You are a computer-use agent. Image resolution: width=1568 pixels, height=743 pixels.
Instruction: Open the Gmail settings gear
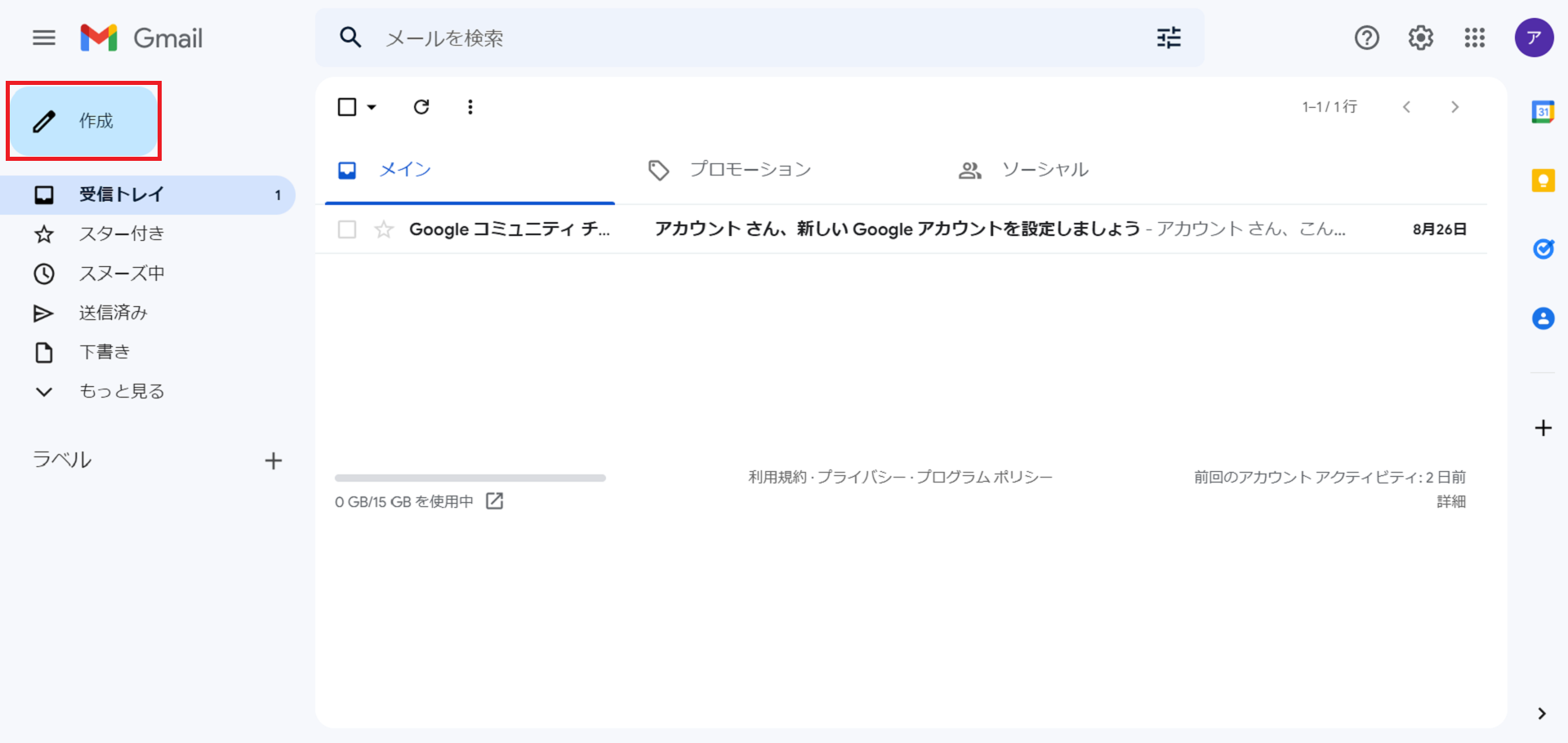click(1420, 38)
